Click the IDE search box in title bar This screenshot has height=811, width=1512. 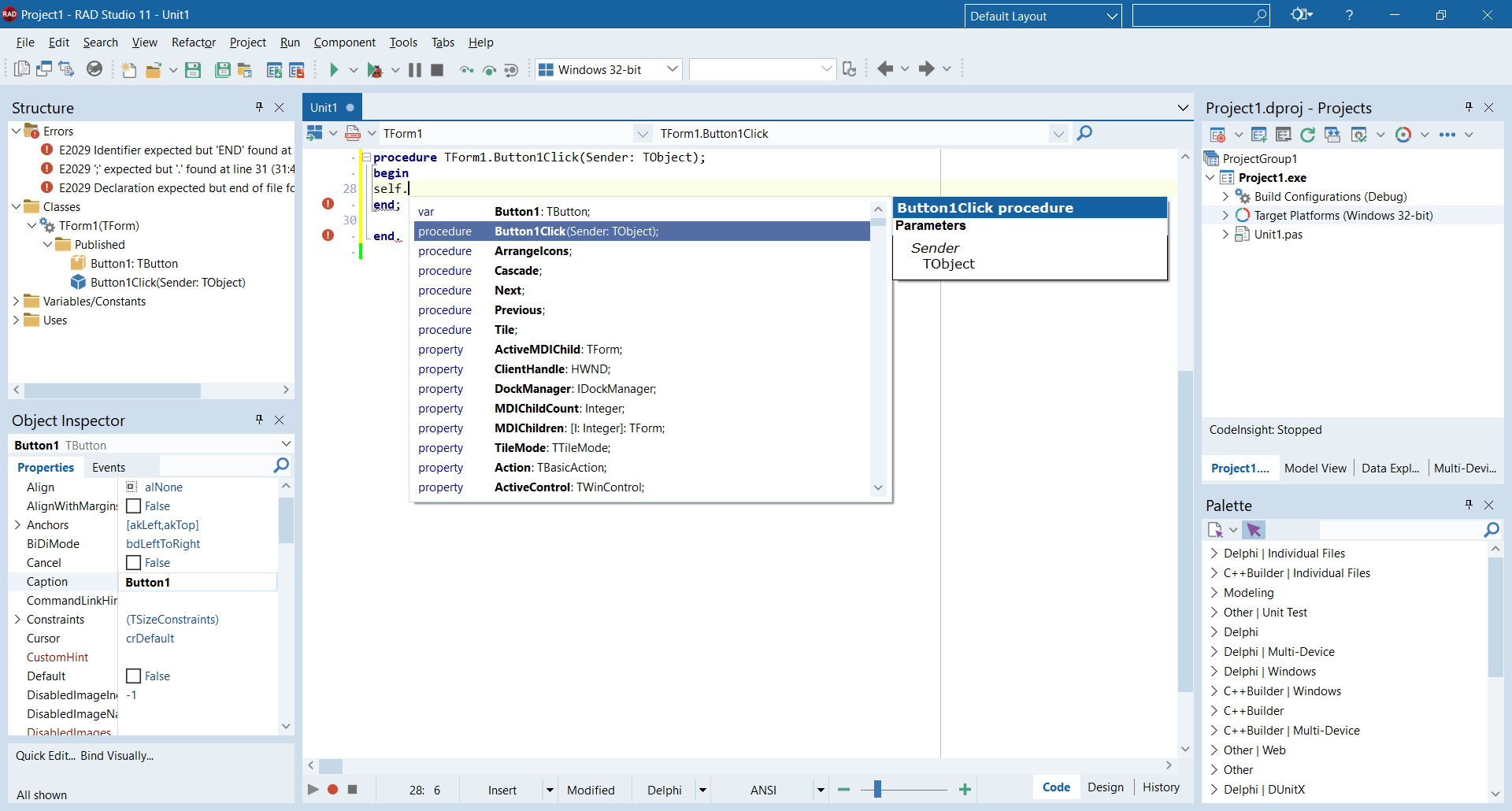coord(1200,16)
